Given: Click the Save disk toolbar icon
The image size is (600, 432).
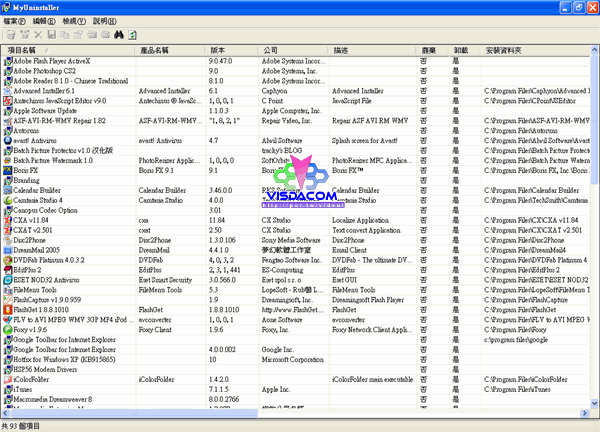Looking at the screenshot, I should pyautogui.click(x=51, y=35).
